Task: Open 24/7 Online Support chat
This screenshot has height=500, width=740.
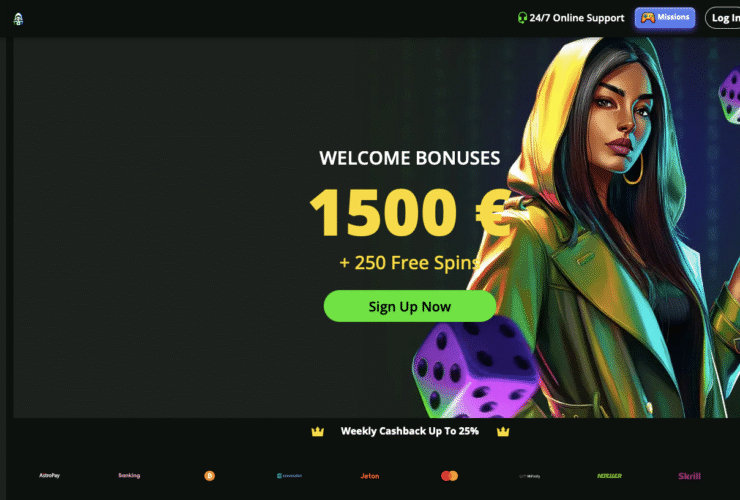Action: click(x=571, y=18)
